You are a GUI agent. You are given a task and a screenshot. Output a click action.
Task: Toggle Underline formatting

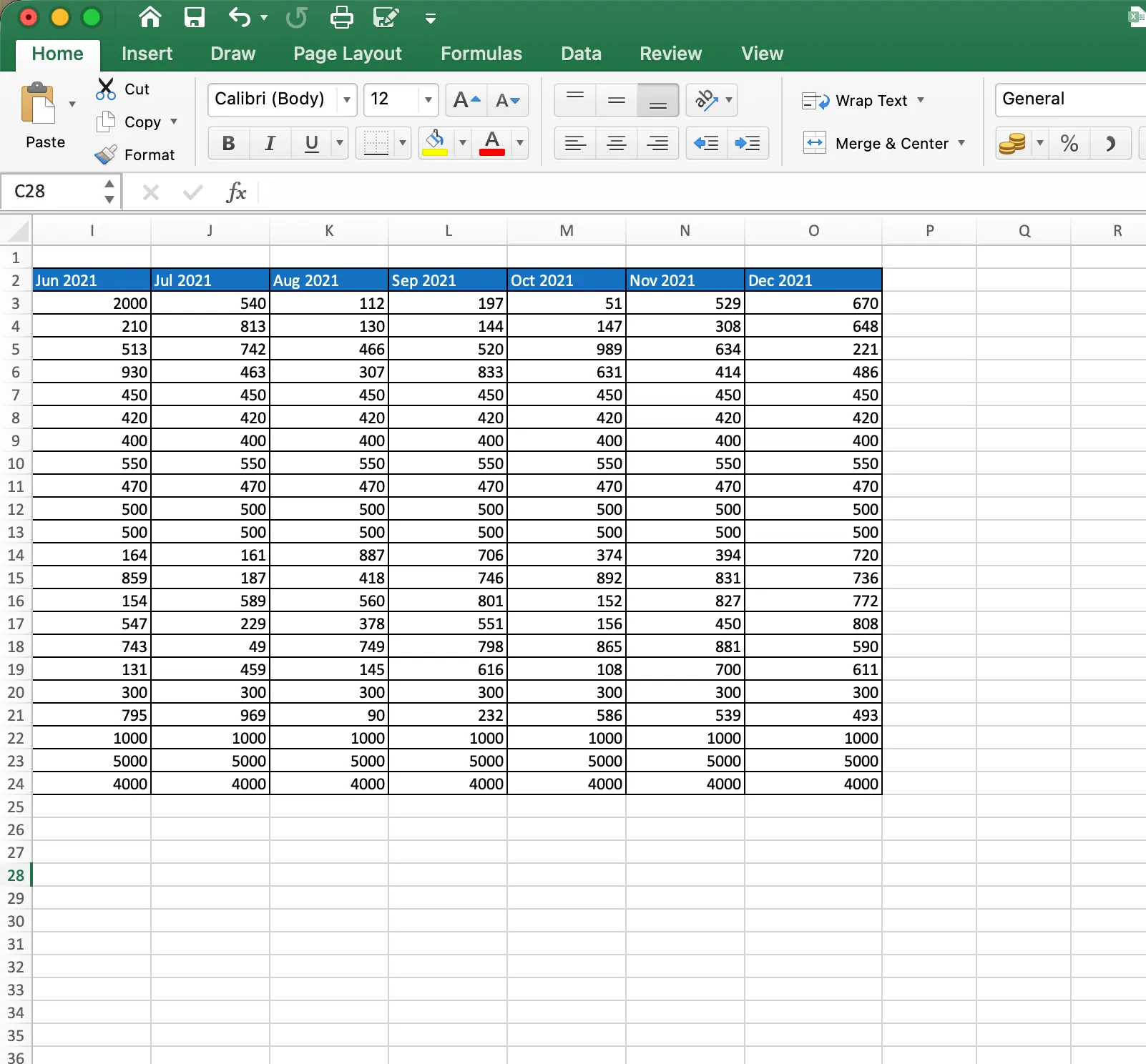click(311, 144)
